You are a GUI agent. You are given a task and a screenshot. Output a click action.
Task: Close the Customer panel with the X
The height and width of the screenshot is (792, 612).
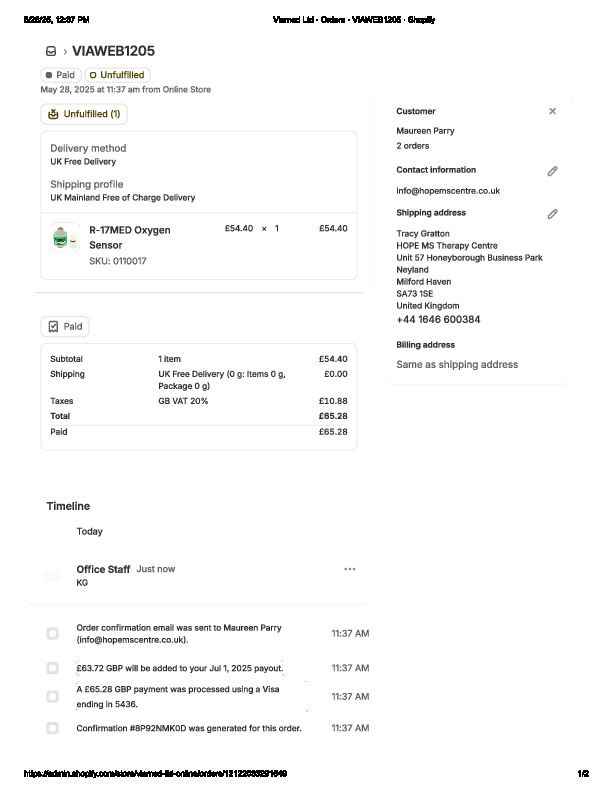point(552,111)
